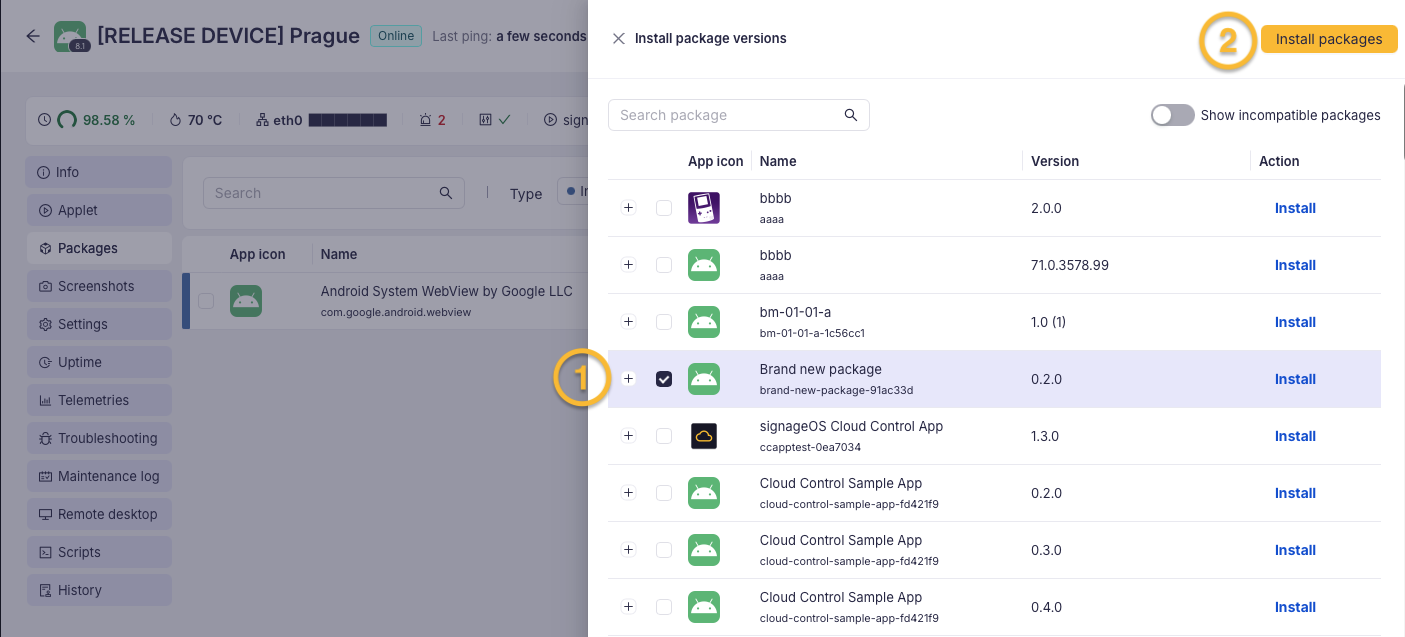This screenshot has width=1405, height=637.
Task: Expand Cloud Control Sample App 0.4.0 row
Action: pos(628,607)
